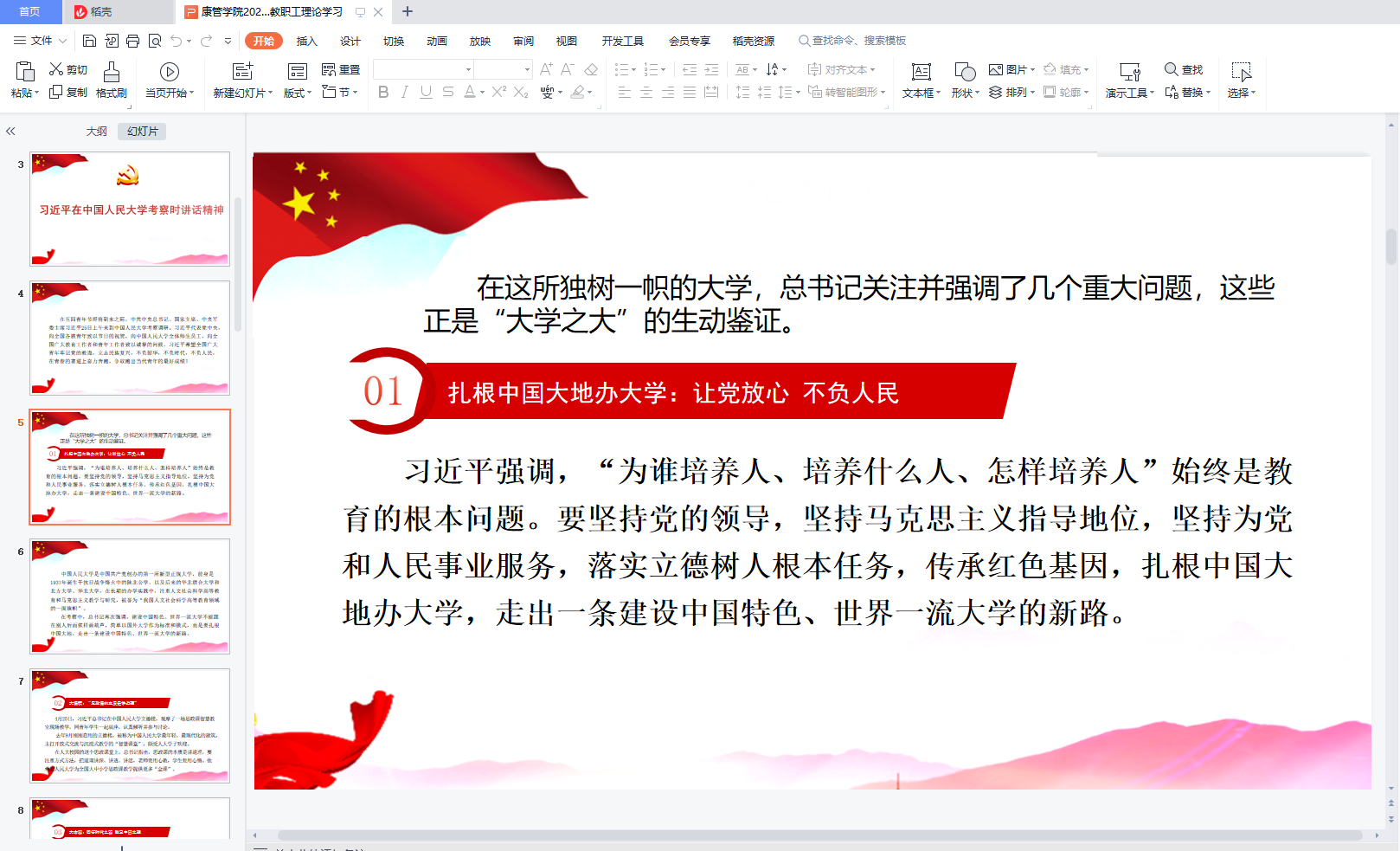Switch to the Outline (大纲) pane tab

(97, 132)
